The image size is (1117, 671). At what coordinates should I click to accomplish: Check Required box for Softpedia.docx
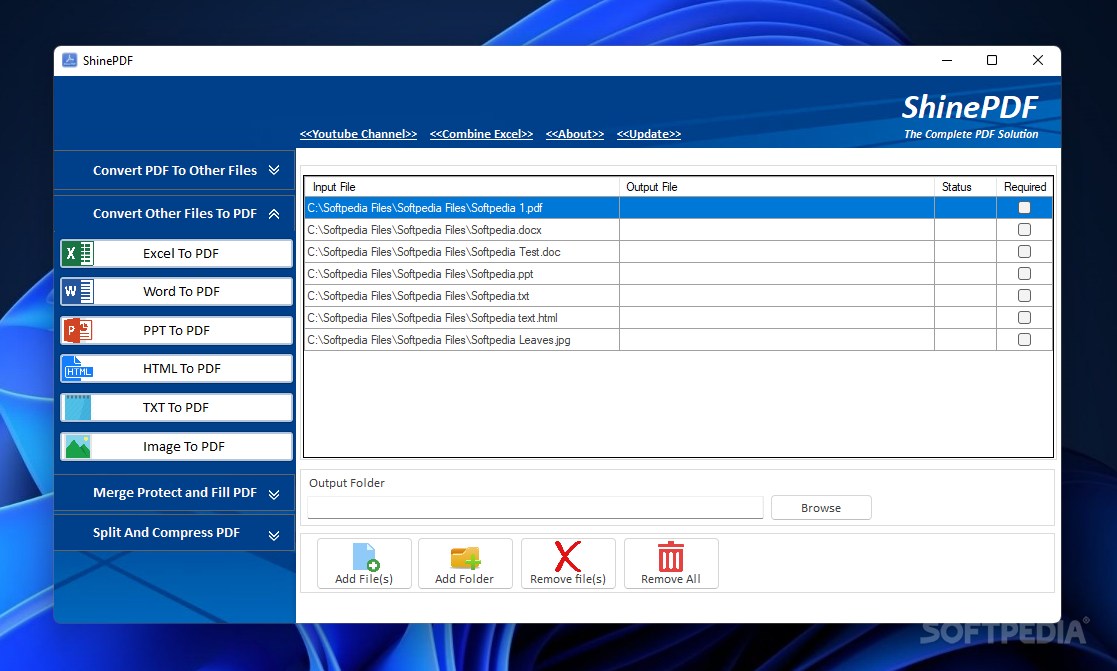pos(1024,229)
